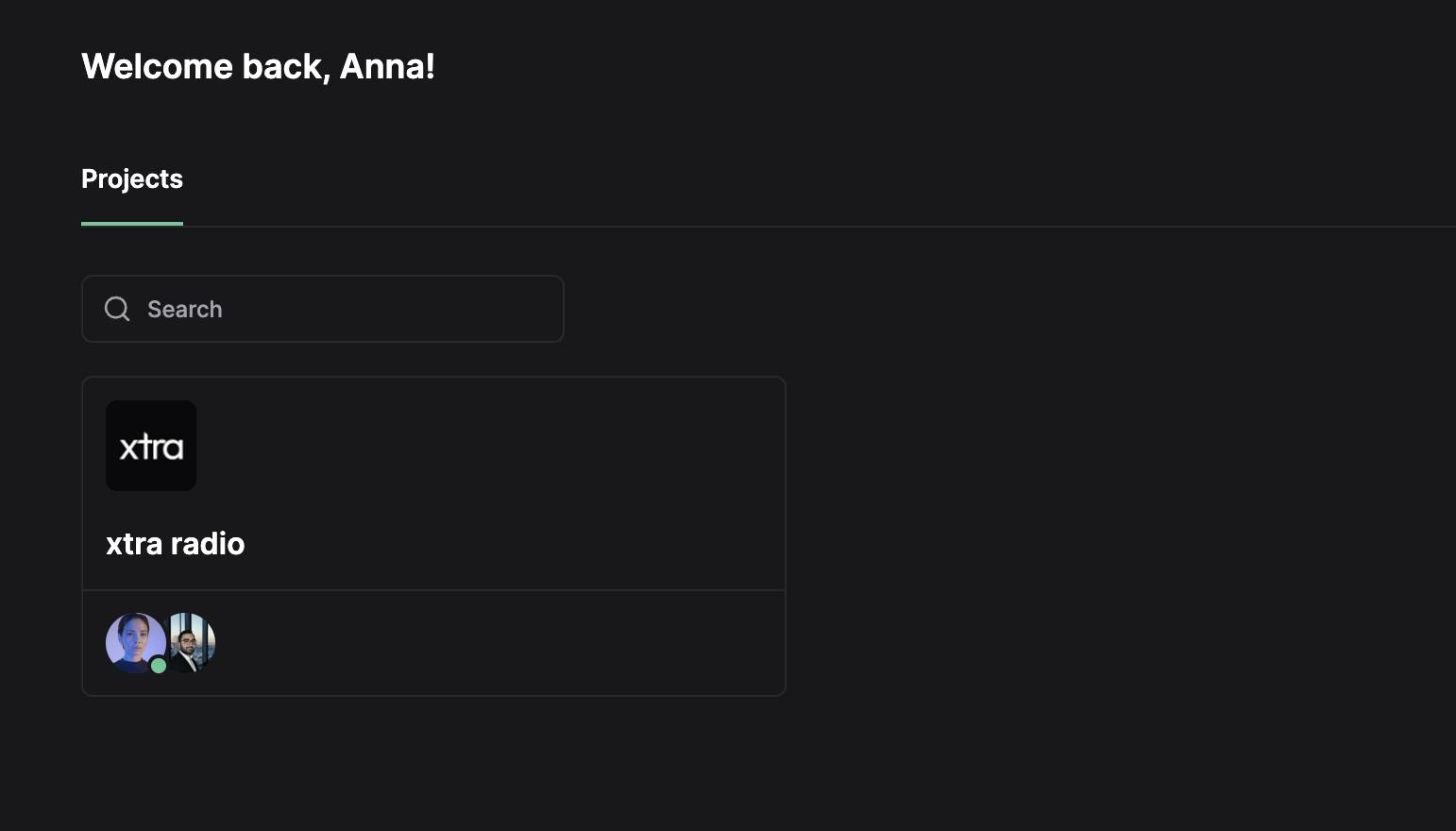This screenshot has height=831, width=1456.
Task: Open the xtra radio project title
Action: 176,544
